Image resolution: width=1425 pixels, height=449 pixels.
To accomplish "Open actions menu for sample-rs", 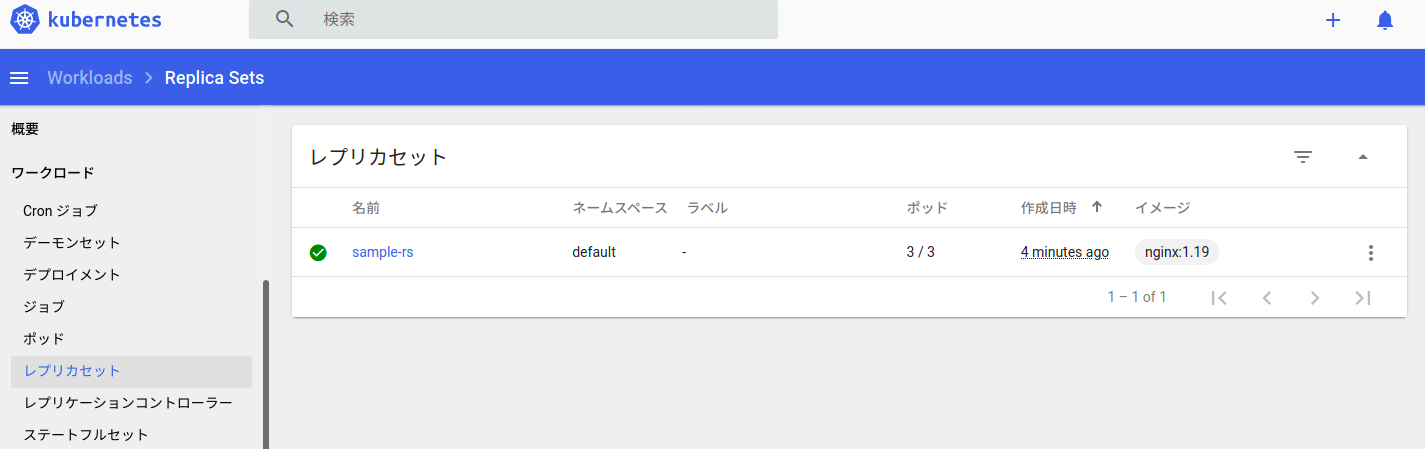I will click(1370, 253).
